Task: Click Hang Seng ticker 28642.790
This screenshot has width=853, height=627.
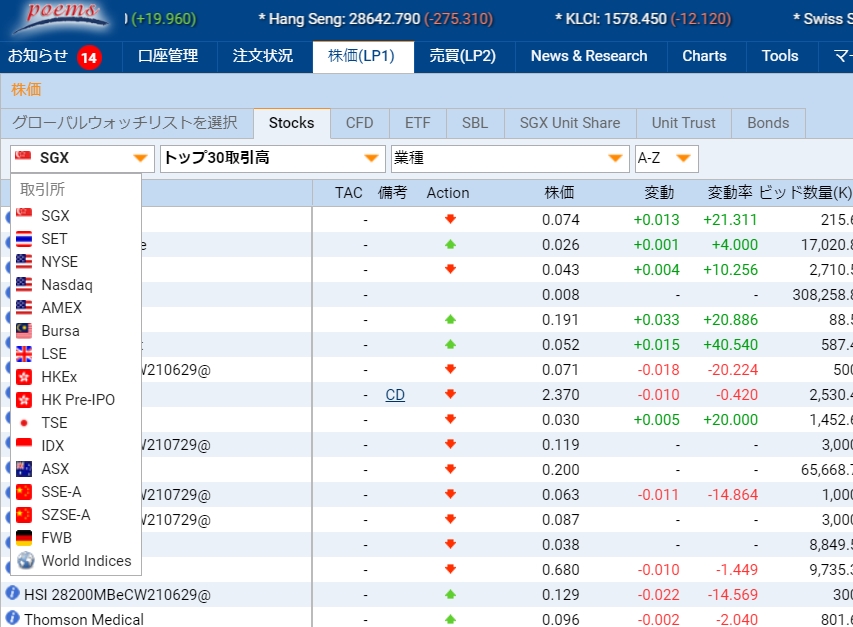Action: (x=376, y=19)
